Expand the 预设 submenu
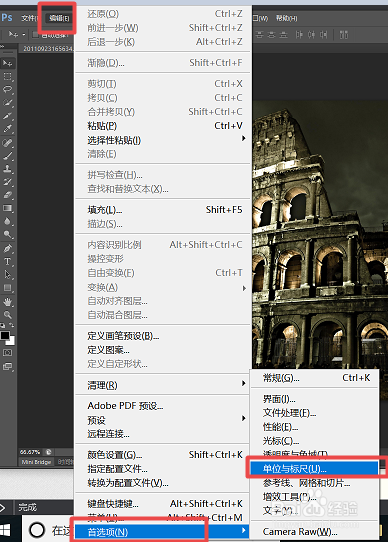 [163, 420]
